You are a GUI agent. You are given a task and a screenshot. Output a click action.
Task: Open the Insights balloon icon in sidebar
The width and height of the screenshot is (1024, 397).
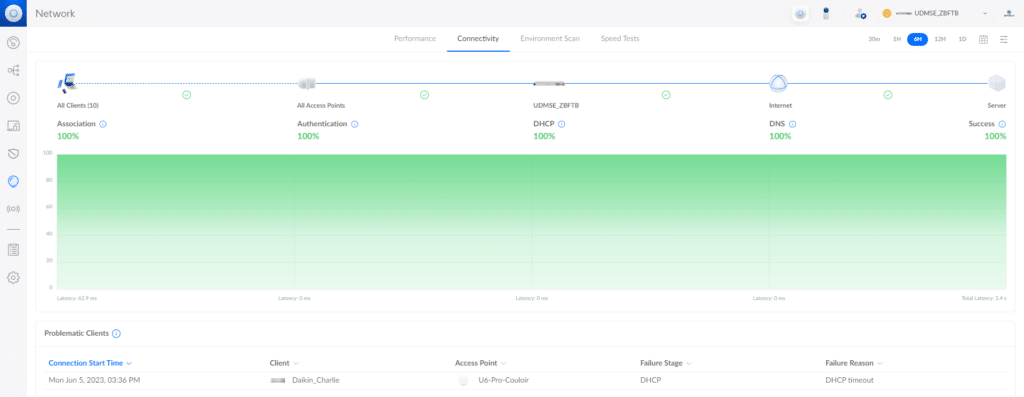coord(13,182)
